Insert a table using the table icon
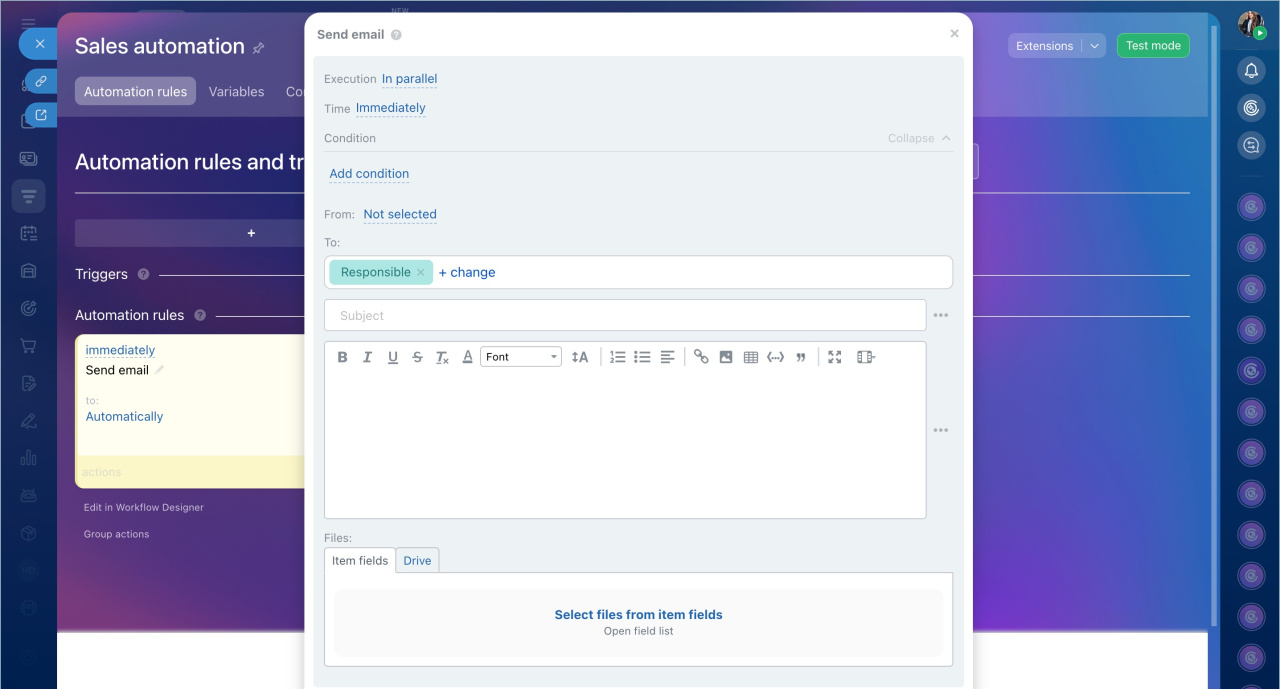 point(751,357)
